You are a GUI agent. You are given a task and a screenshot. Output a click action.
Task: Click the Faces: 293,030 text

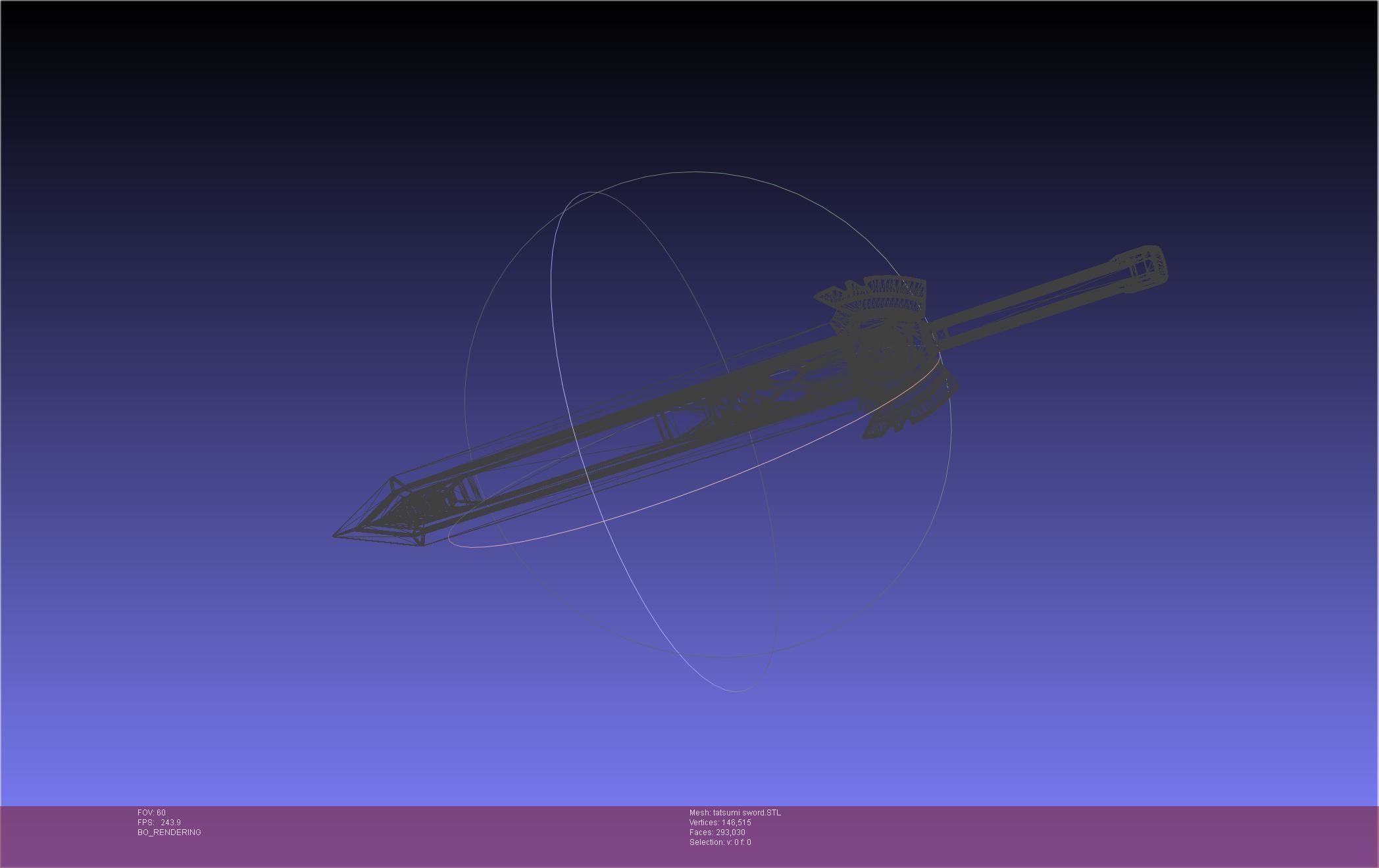[717, 832]
